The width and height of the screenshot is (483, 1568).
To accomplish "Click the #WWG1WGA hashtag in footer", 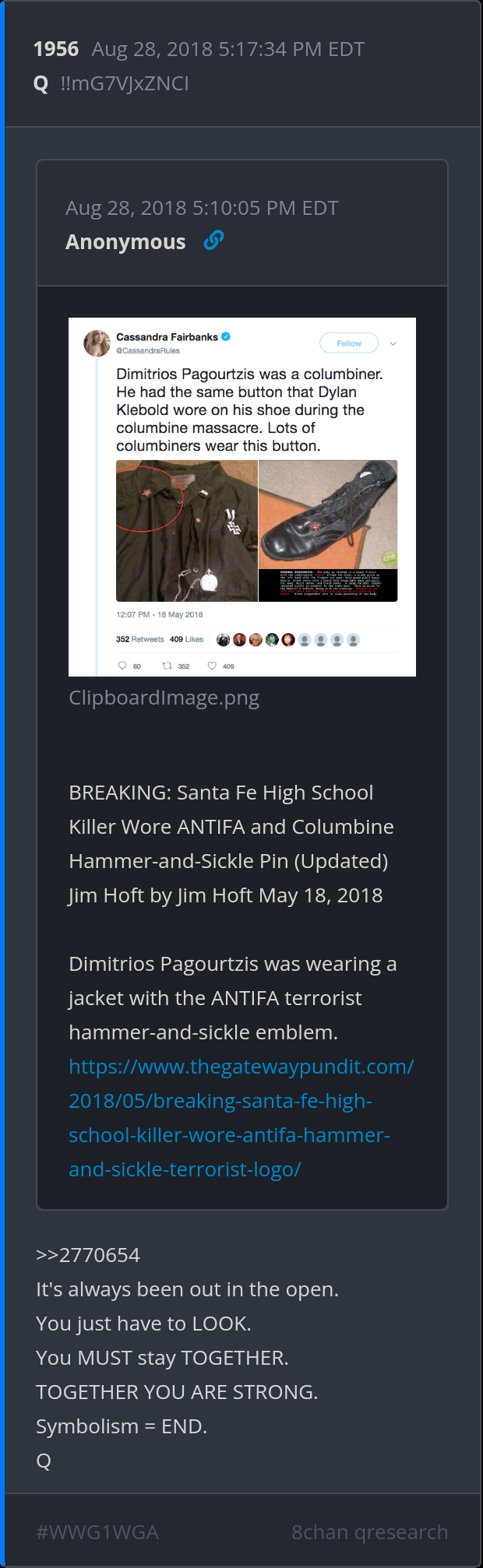I will (x=97, y=1532).
